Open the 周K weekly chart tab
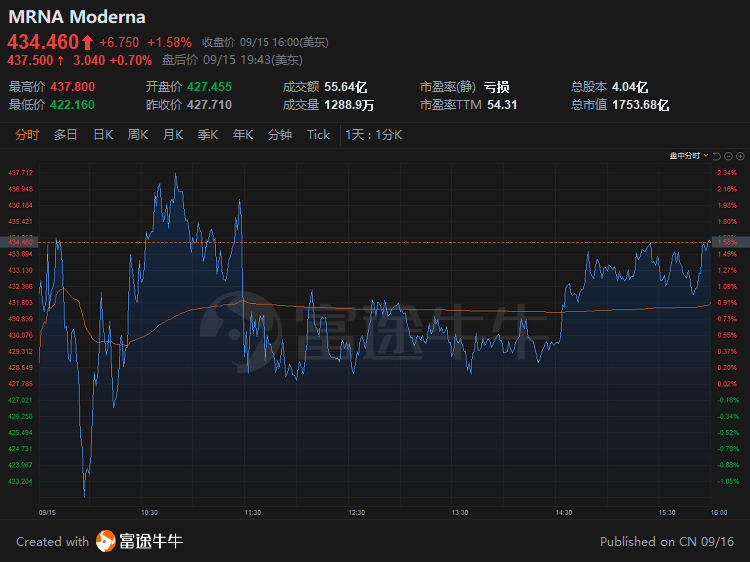This screenshot has width=750, height=562. click(x=138, y=135)
